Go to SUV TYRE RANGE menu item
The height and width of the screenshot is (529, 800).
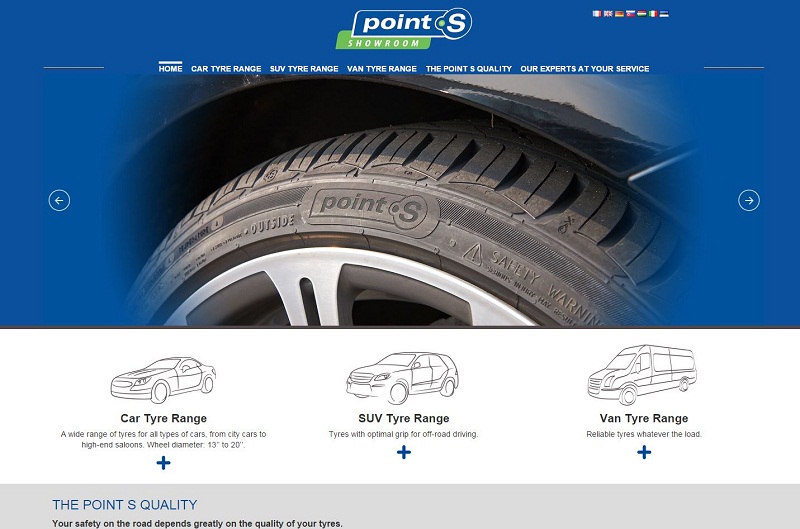304,68
